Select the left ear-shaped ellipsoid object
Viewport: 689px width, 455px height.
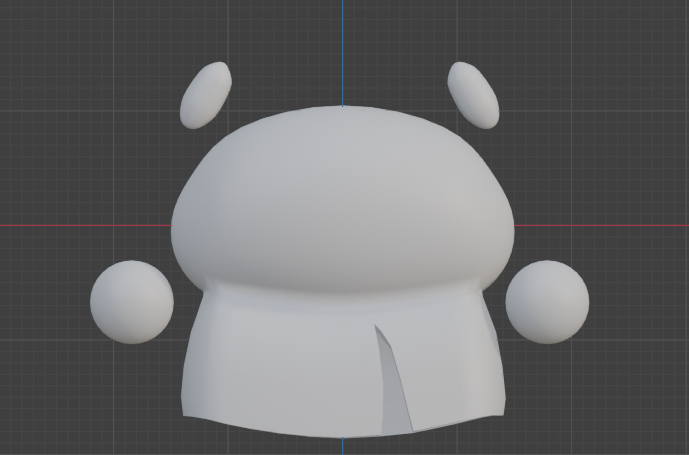tap(206, 95)
